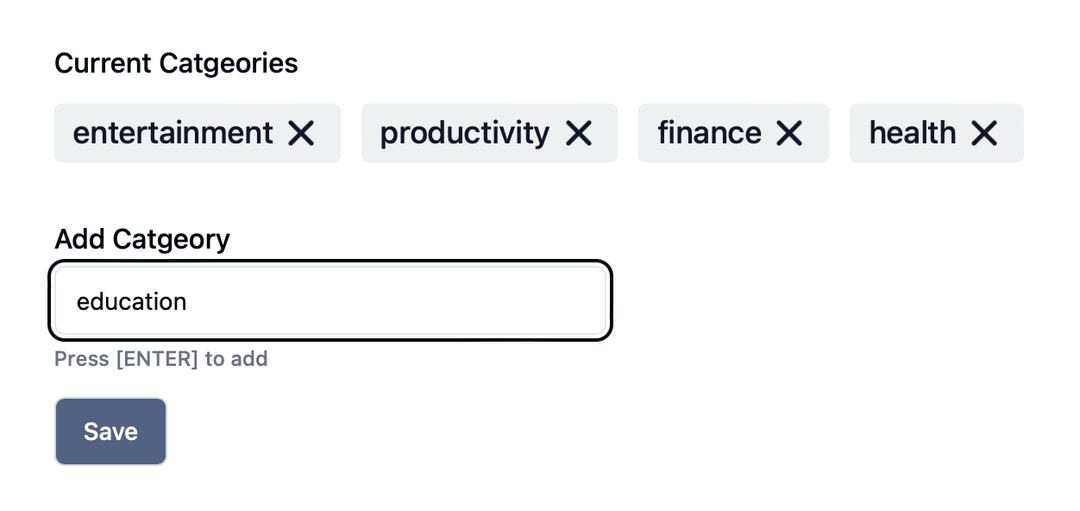
Task: Click the word education in the input
Action: pyautogui.click(x=131, y=301)
